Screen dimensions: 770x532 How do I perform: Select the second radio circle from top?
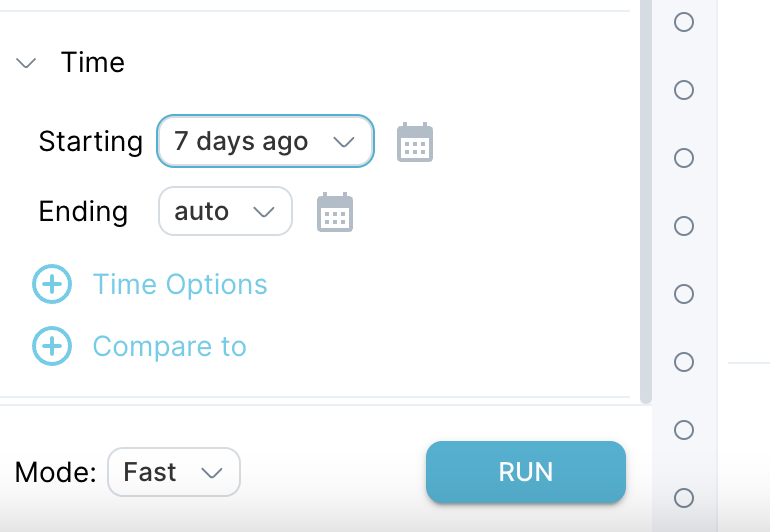coord(684,90)
